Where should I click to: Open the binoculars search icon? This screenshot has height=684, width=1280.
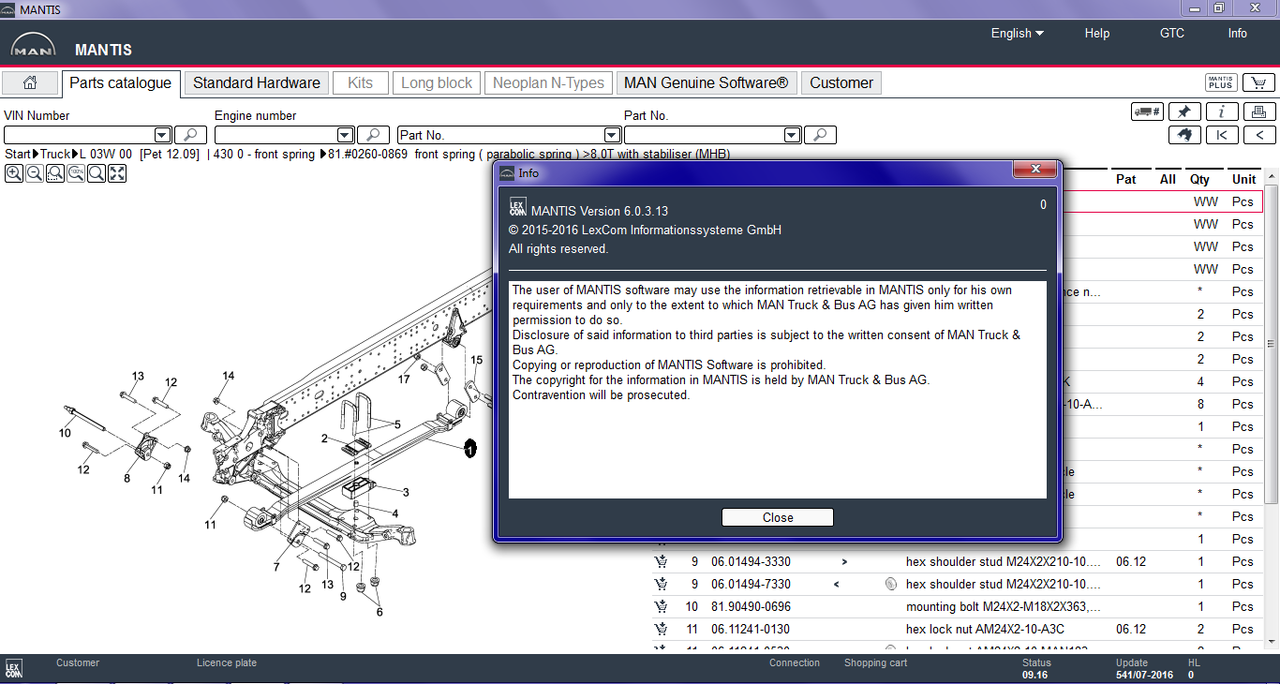click(x=1185, y=135)
